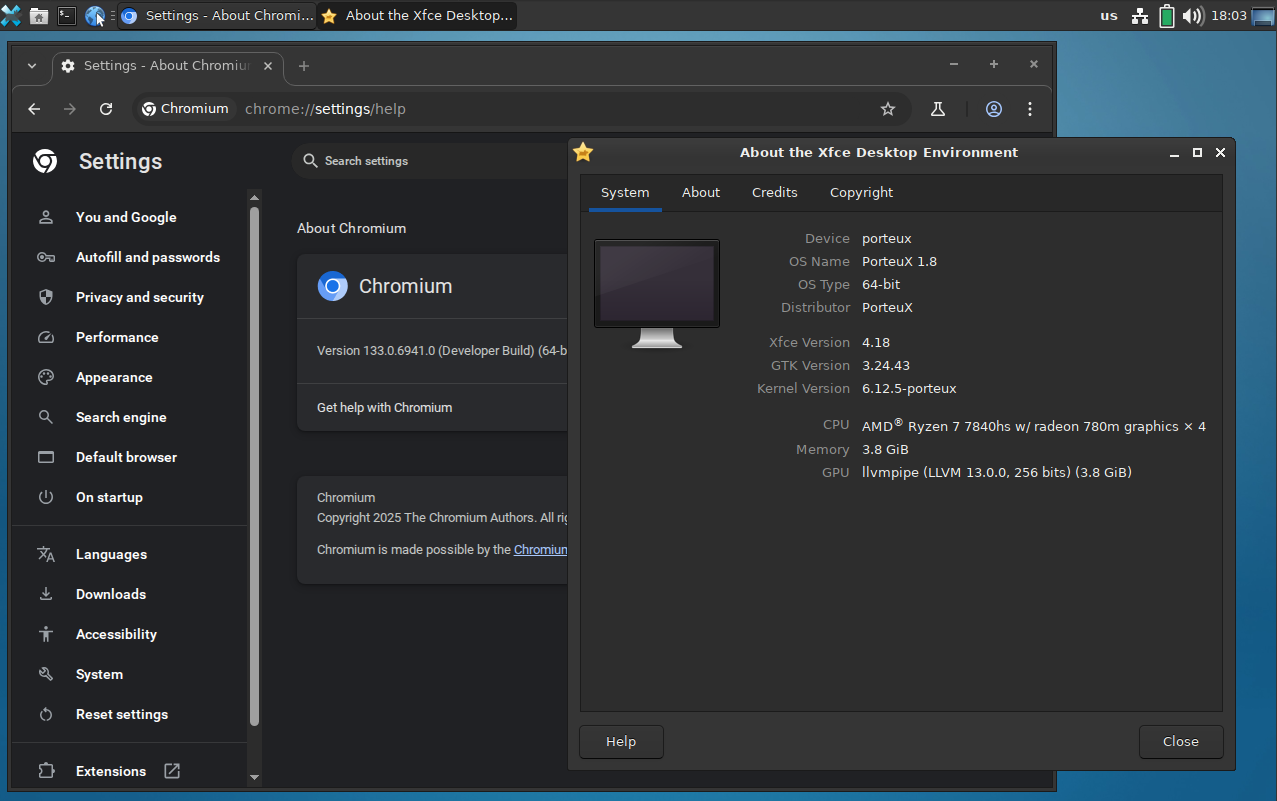Click the OS Name value PorteuX 1.8
The image size is (1277, 801).
(899, 261)
